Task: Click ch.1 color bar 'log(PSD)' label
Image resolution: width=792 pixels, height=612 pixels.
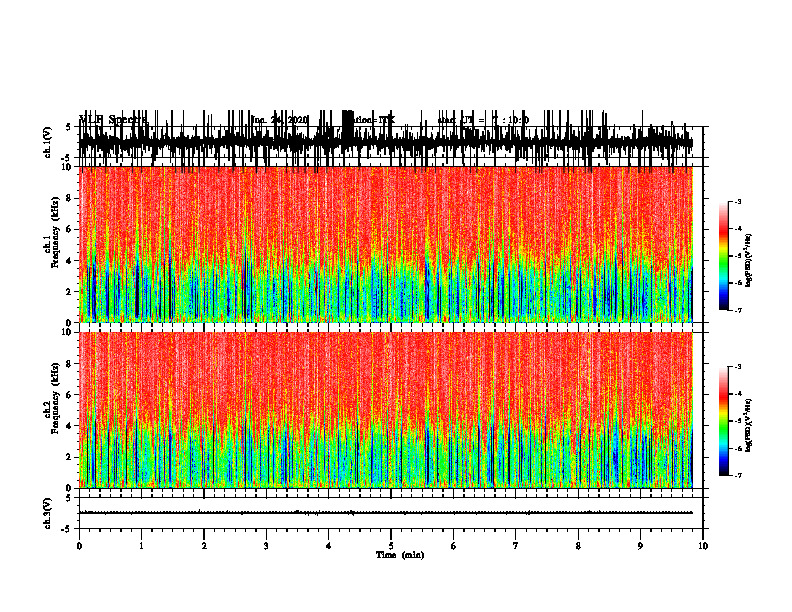Action: point(749,261)
